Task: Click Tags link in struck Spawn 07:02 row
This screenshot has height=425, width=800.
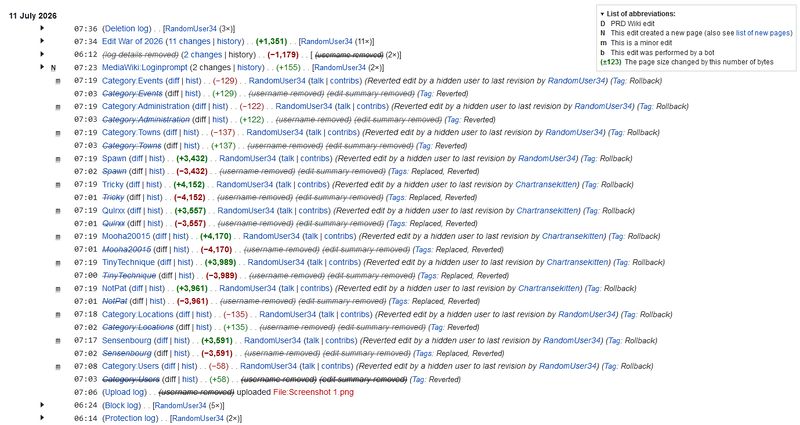Action: click(x=398, y=171)
